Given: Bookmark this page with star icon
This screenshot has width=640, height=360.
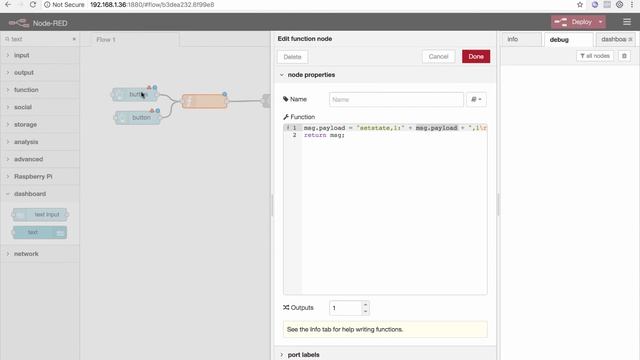Looking at the screenshot, I should pos(580,4).
